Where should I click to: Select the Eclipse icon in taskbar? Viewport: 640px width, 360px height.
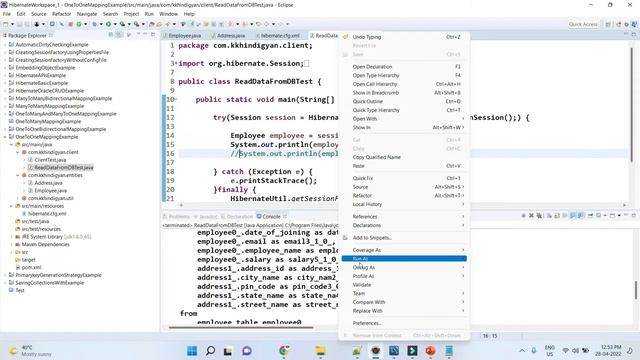[x=376, y=351]
